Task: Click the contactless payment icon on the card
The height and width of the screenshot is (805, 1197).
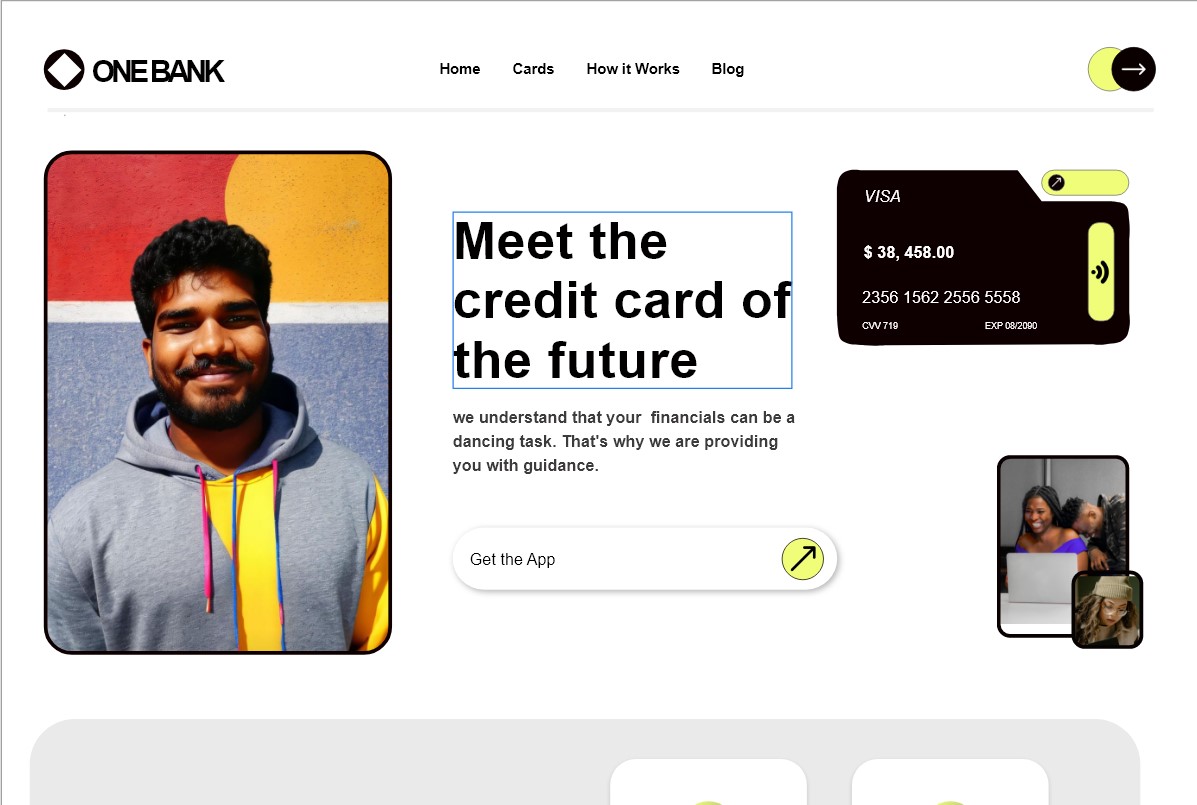Action: pos(1100,272)
